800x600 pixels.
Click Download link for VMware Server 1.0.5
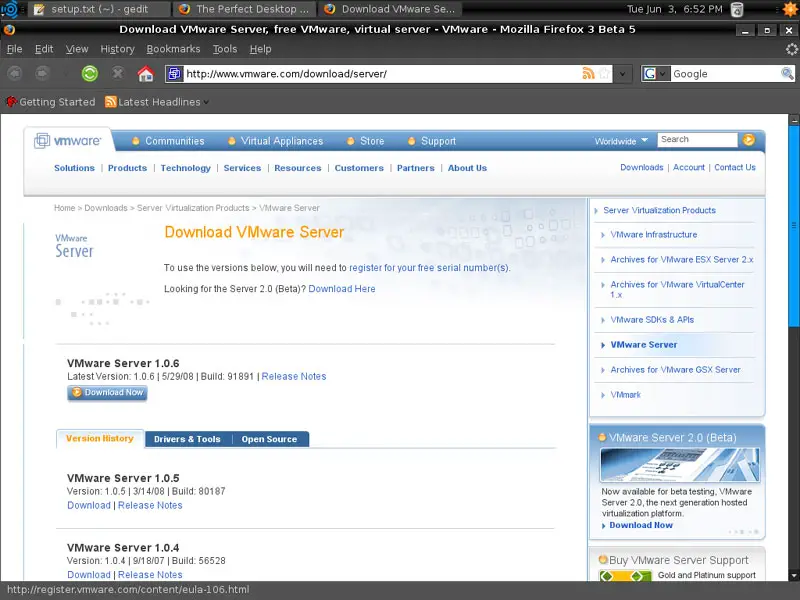(x=89, y=505)
